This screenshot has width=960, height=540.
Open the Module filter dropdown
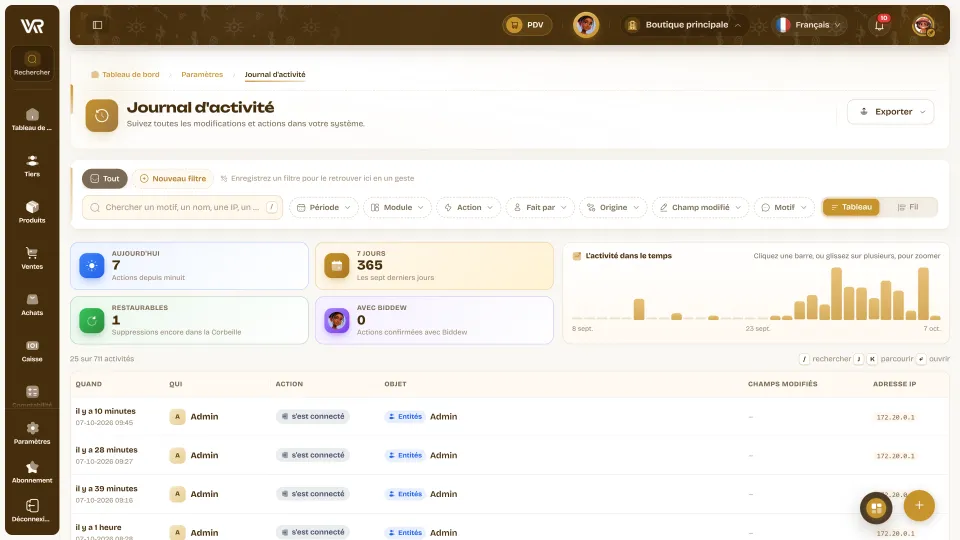tap(397, 208)
